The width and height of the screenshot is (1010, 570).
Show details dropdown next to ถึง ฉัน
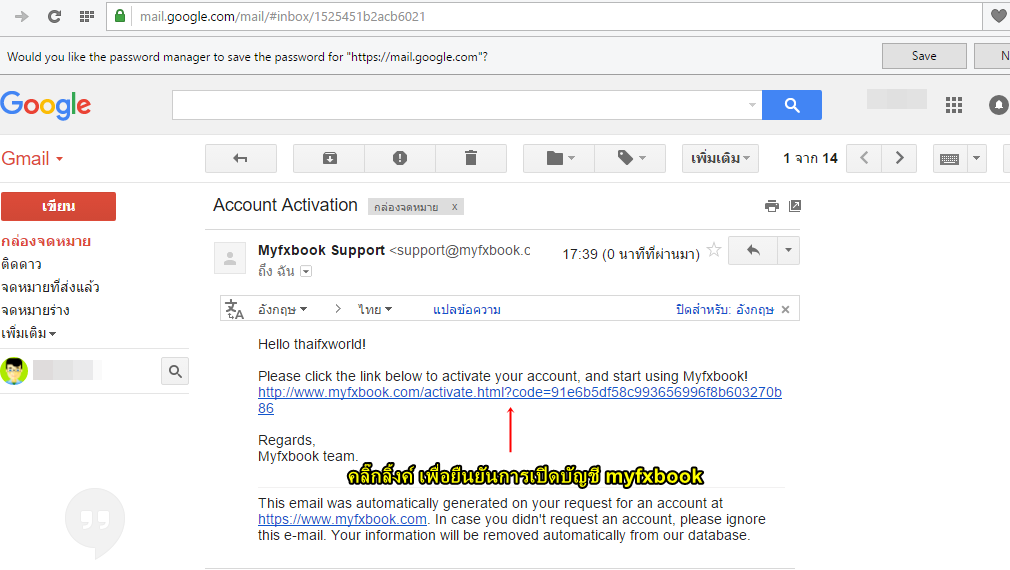coord(306,271)
